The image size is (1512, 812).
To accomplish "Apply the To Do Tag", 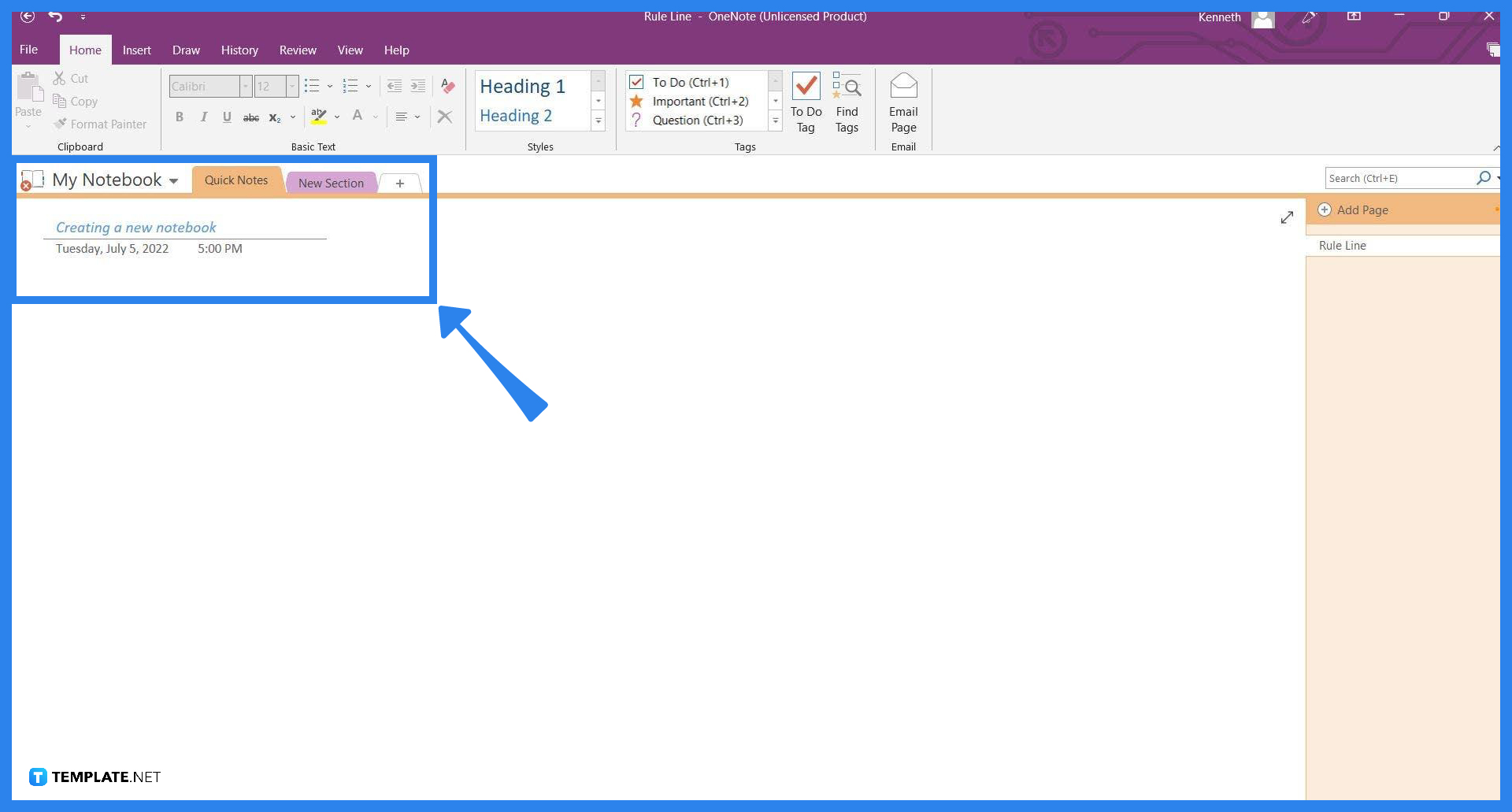I will [806, 102].
